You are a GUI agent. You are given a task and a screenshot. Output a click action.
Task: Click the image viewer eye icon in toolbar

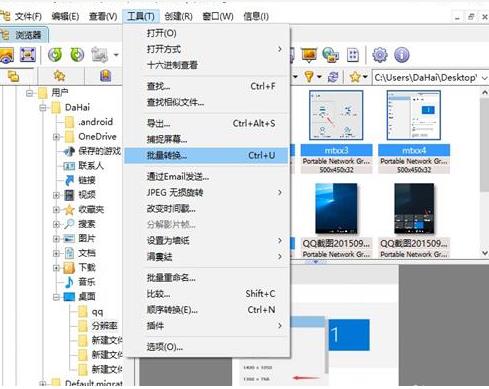pyautogui.click(x=7, y=55)
